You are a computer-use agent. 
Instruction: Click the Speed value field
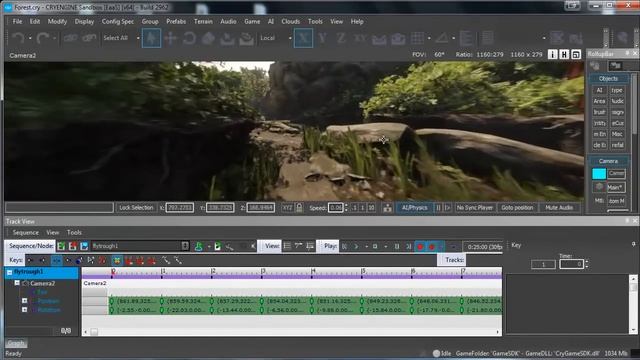336,208
